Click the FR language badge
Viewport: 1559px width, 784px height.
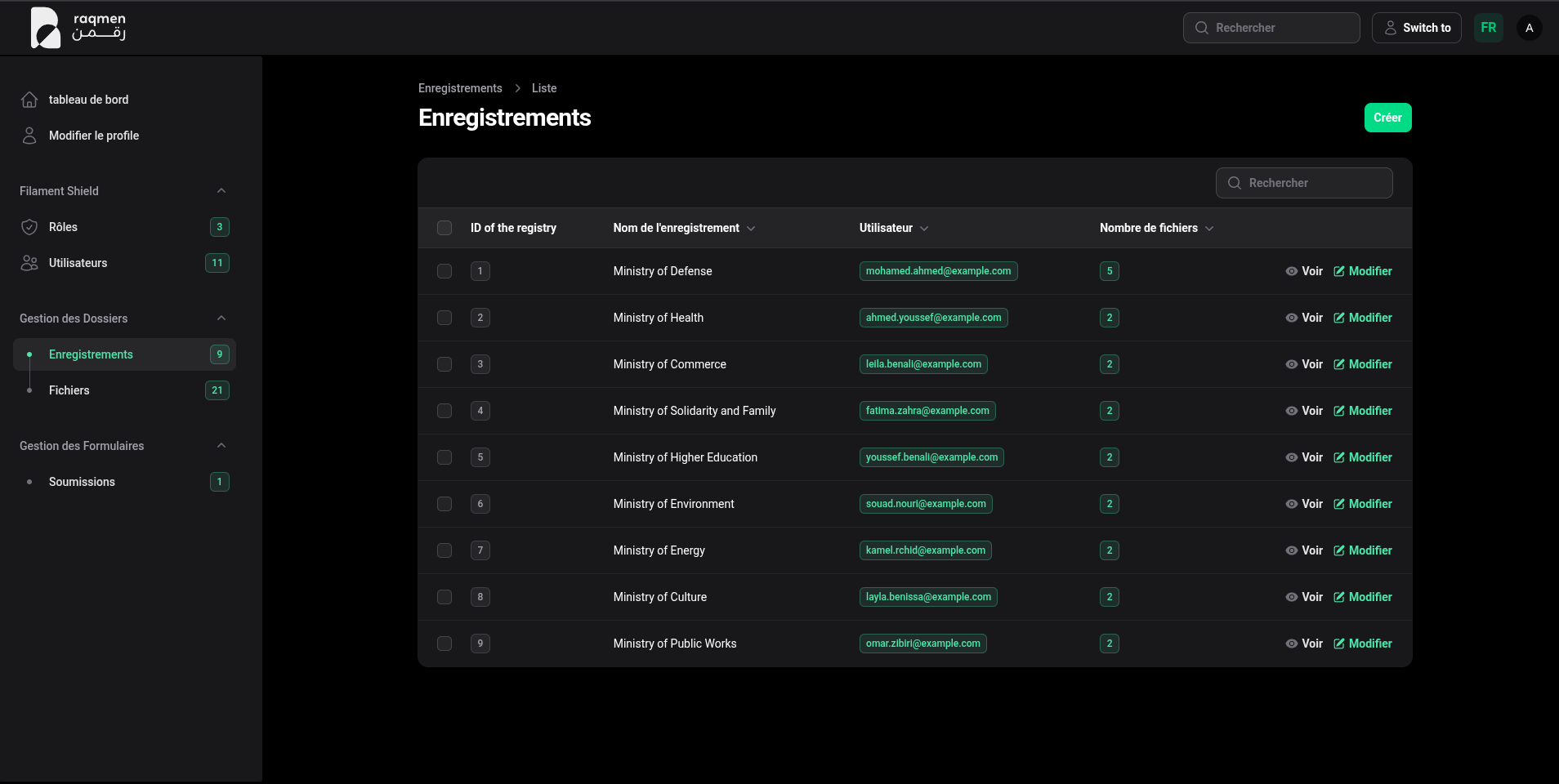[1489, 27]
